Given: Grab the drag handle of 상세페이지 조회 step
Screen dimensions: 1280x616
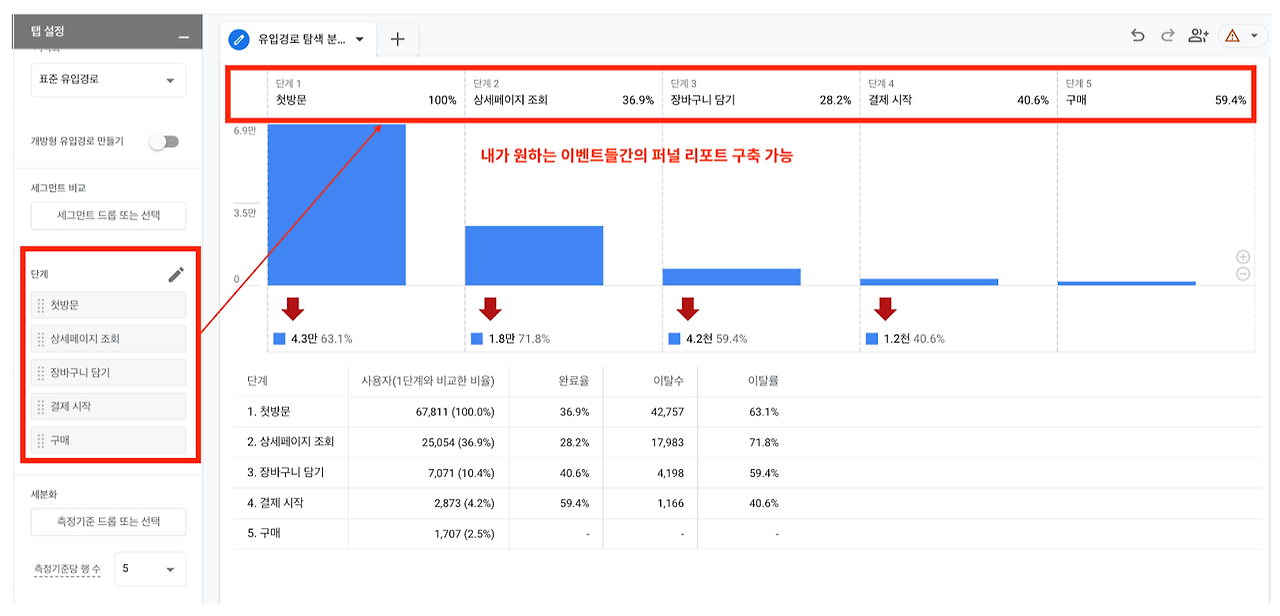Looking at the screenshot, I should 41,339.
